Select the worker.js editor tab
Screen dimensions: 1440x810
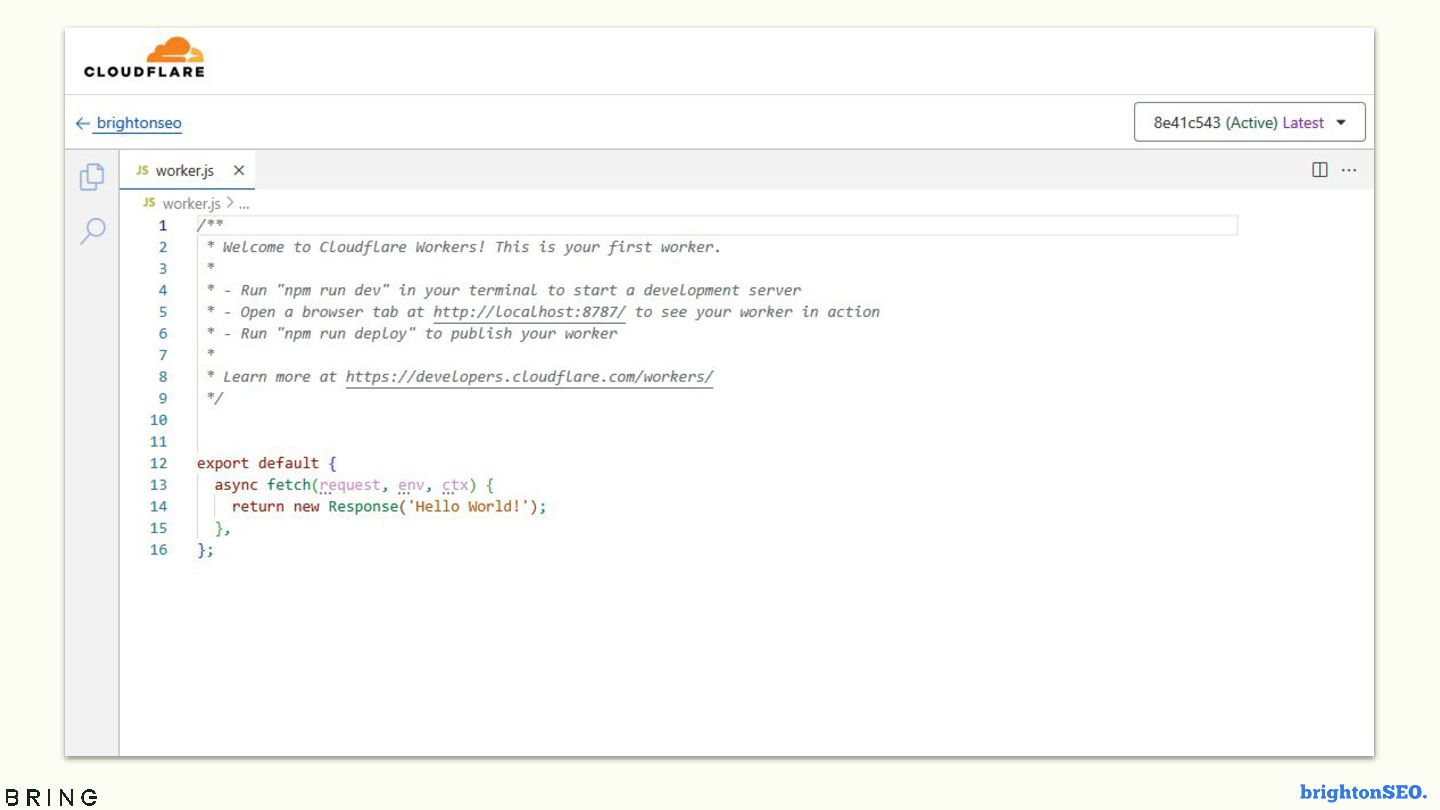(x=184, y=171)
